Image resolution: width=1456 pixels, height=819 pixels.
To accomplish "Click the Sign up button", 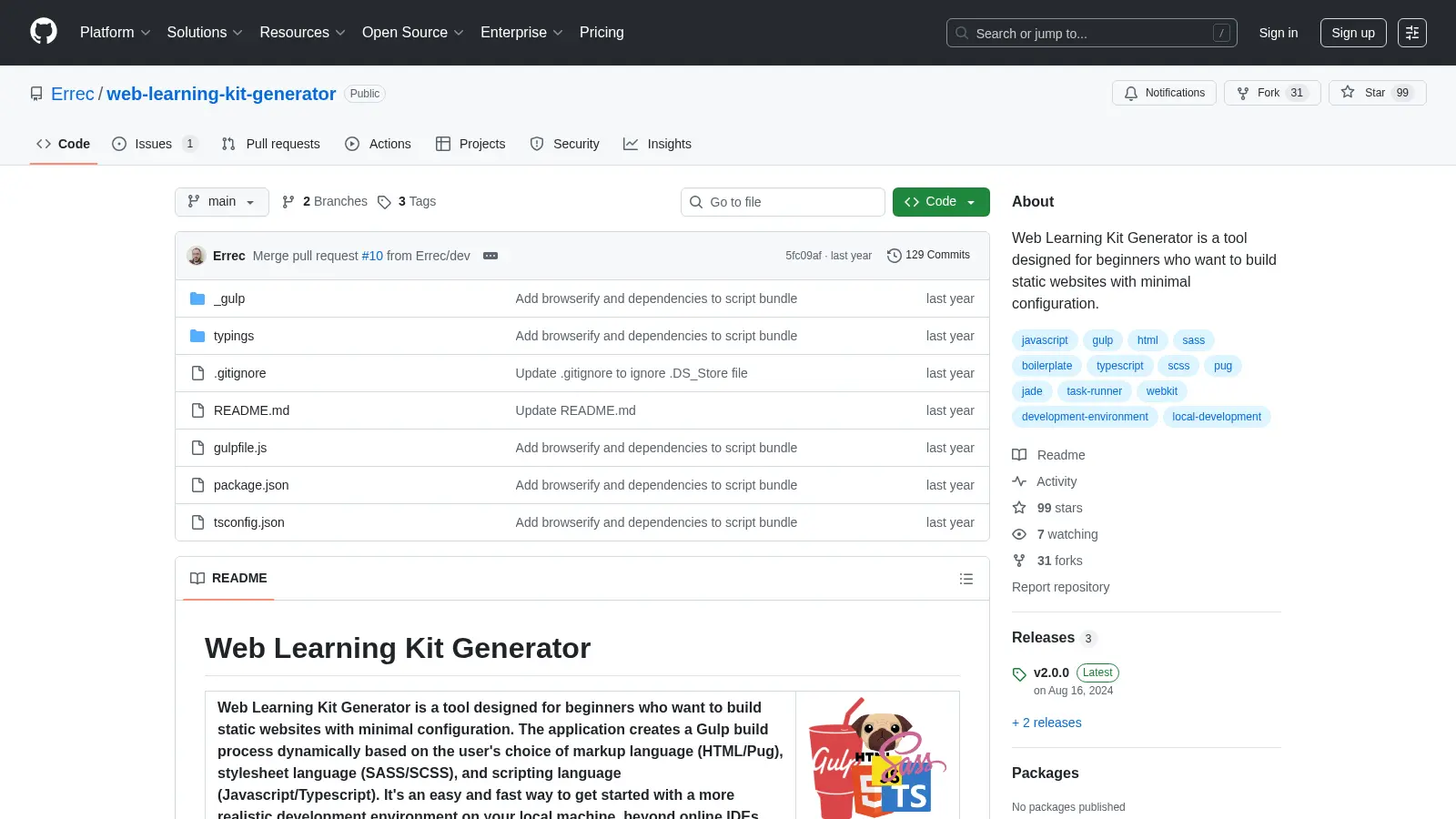I will tap(1353, 33).
